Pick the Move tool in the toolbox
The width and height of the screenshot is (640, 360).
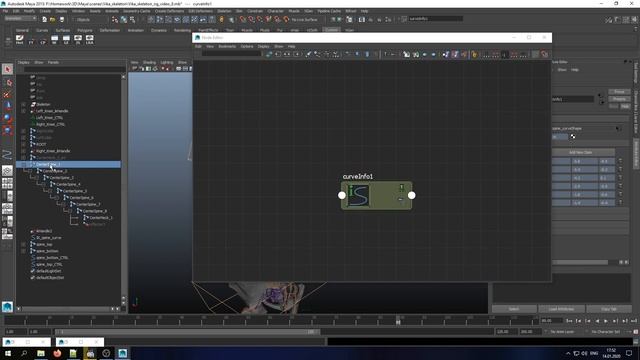coord(7,106)
